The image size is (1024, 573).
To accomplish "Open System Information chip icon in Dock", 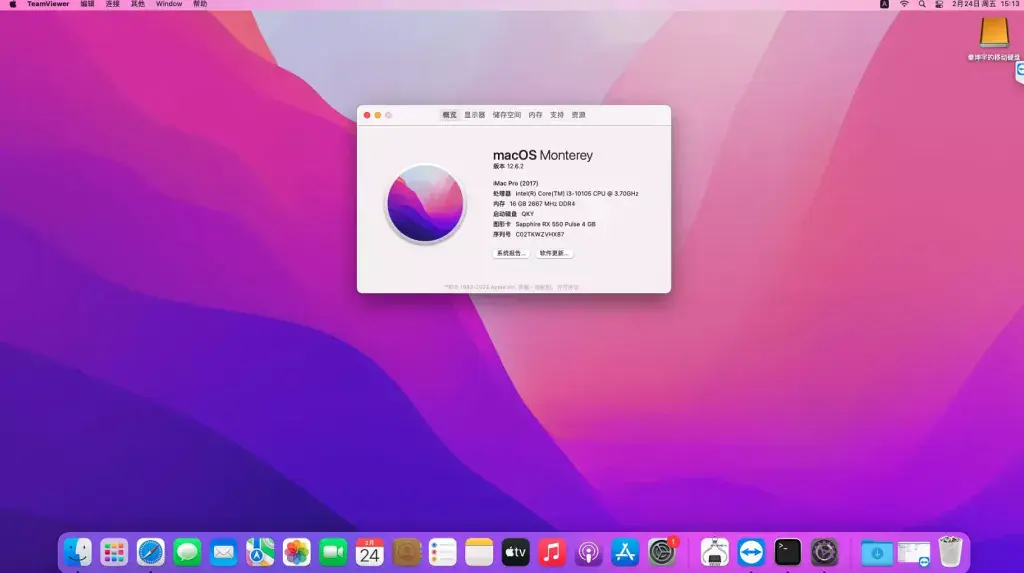I will tap(714, 553).
